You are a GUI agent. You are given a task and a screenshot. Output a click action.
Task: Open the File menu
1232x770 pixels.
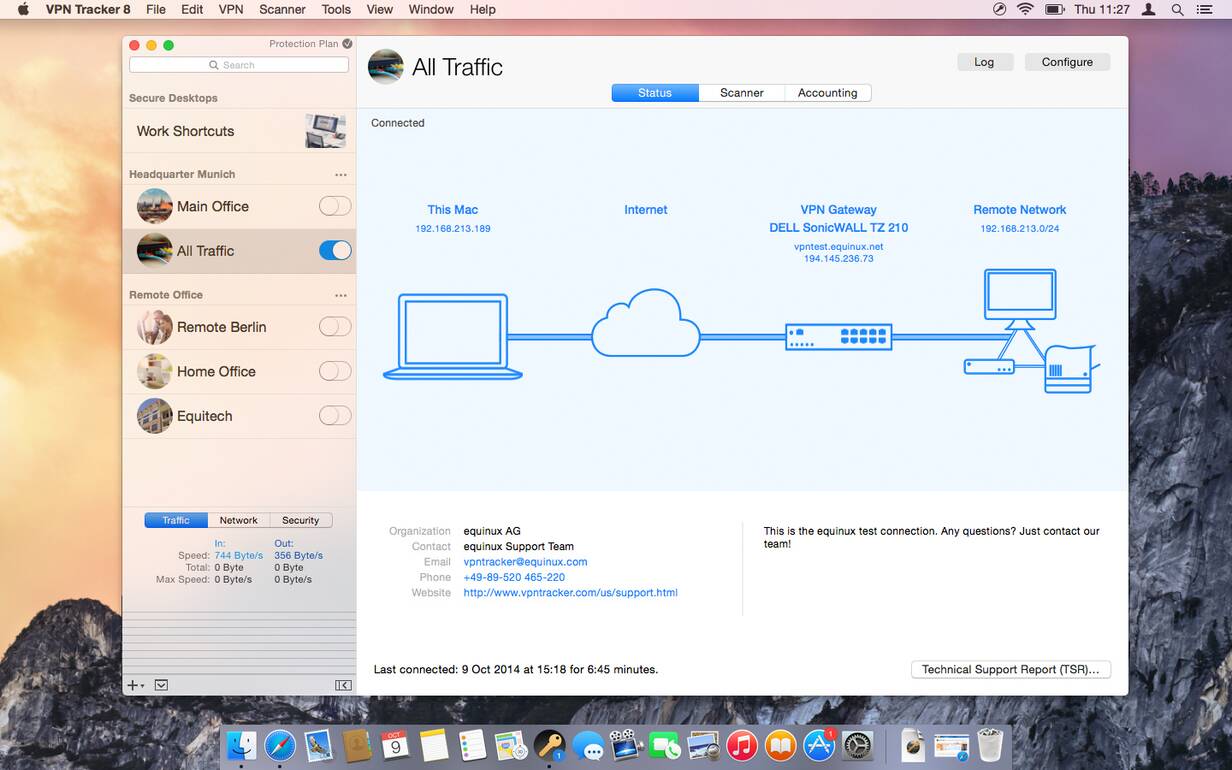click(x=156, y=9)
